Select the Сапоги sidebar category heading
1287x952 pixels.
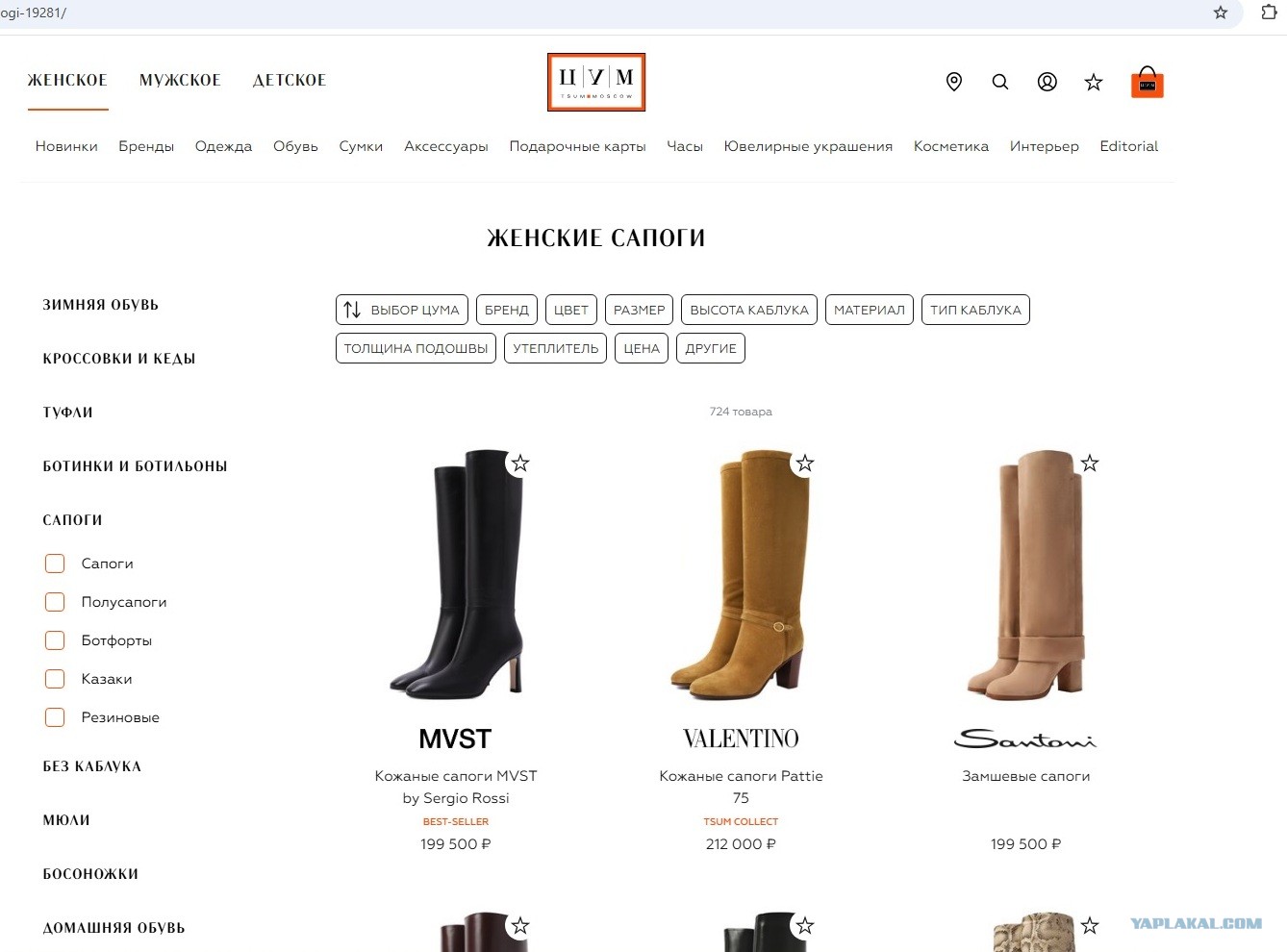(73, 520)
